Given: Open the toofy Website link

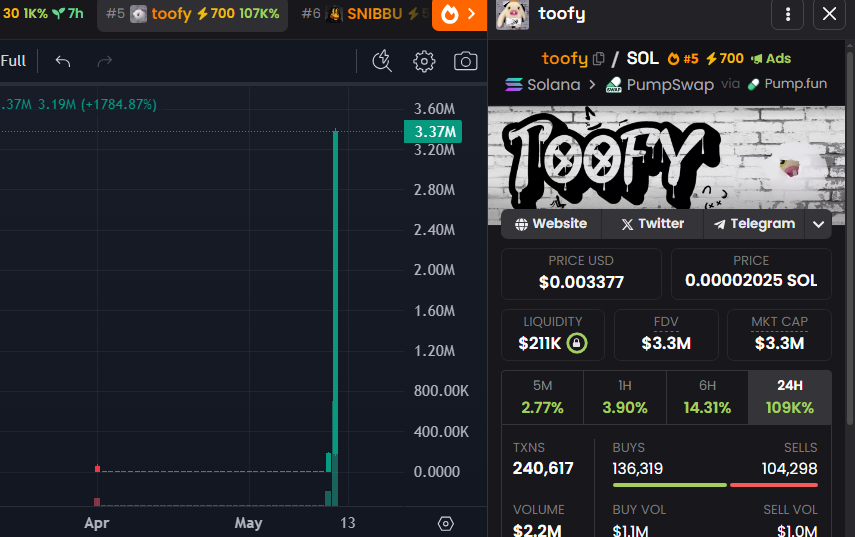Looking at the screenshot, I should (x=551, y=224).
